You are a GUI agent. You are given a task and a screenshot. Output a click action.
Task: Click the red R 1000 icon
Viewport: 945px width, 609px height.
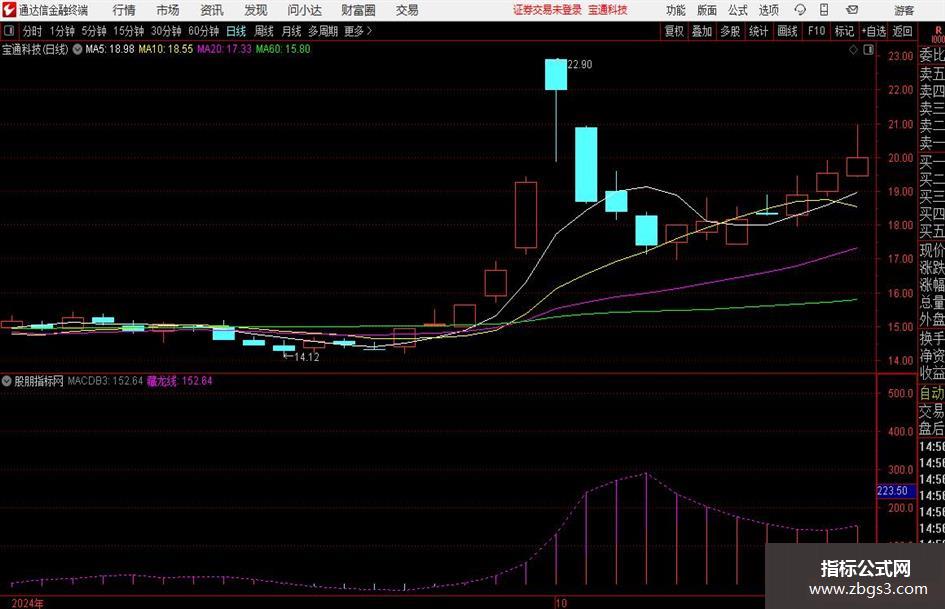point(938,35)
